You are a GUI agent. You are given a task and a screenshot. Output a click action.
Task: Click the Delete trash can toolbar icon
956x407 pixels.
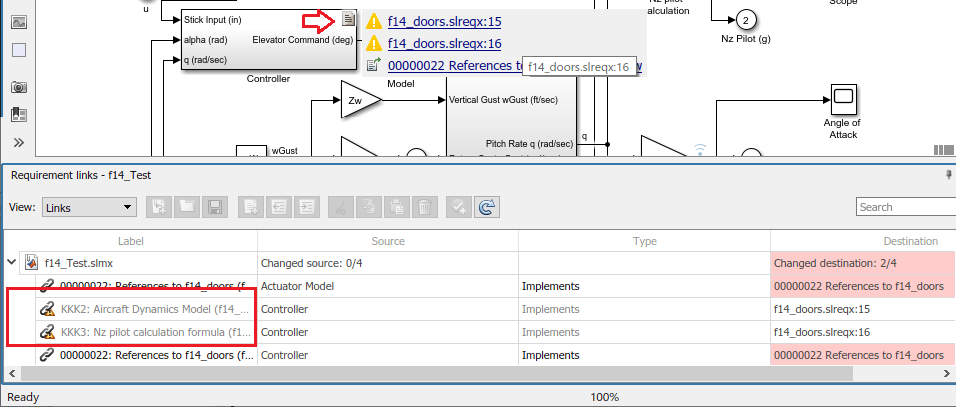pyautogui.click(x=424, y=207)
